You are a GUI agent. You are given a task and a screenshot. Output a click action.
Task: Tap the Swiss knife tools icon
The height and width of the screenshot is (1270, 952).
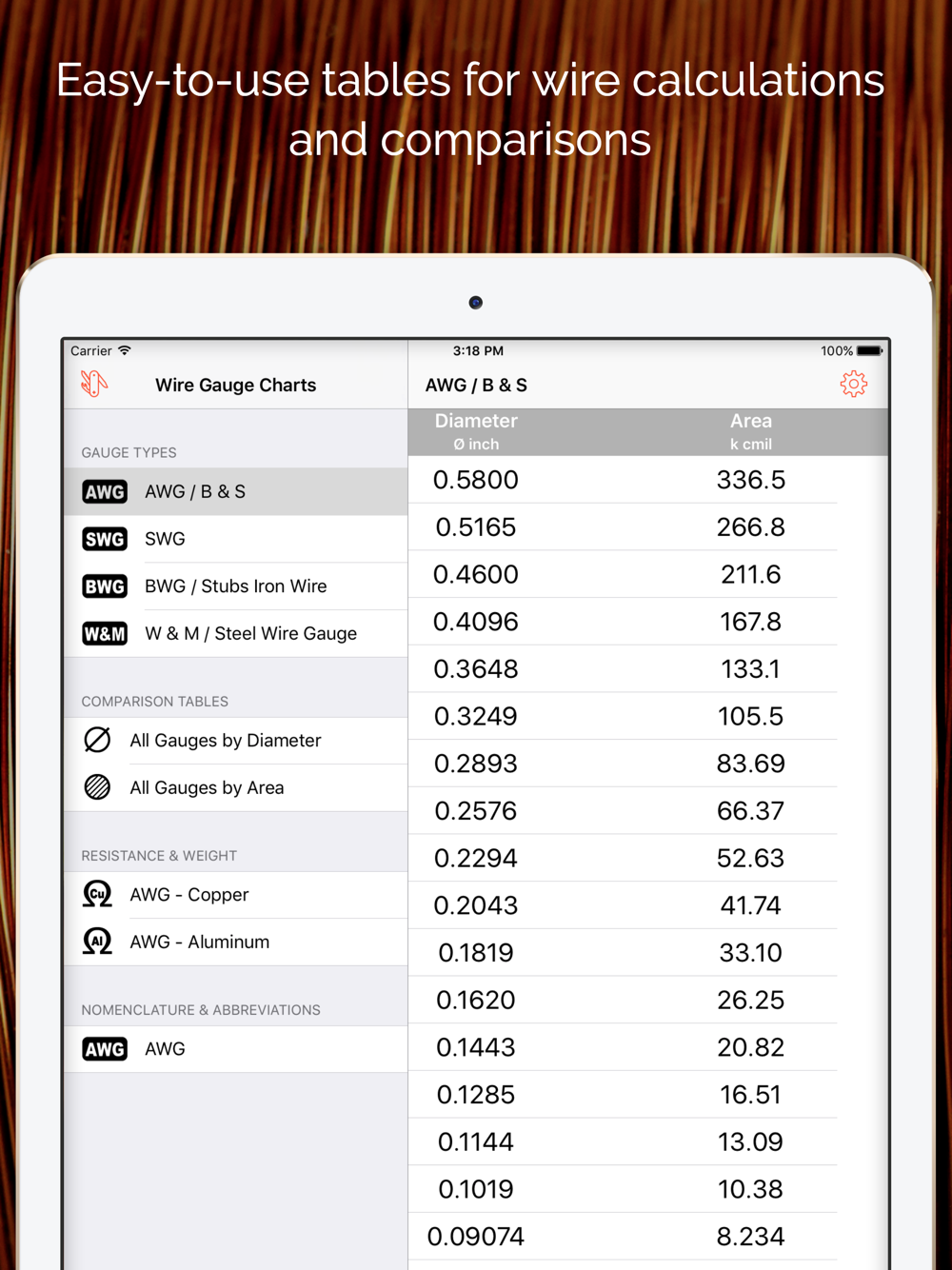pos(93,384)
